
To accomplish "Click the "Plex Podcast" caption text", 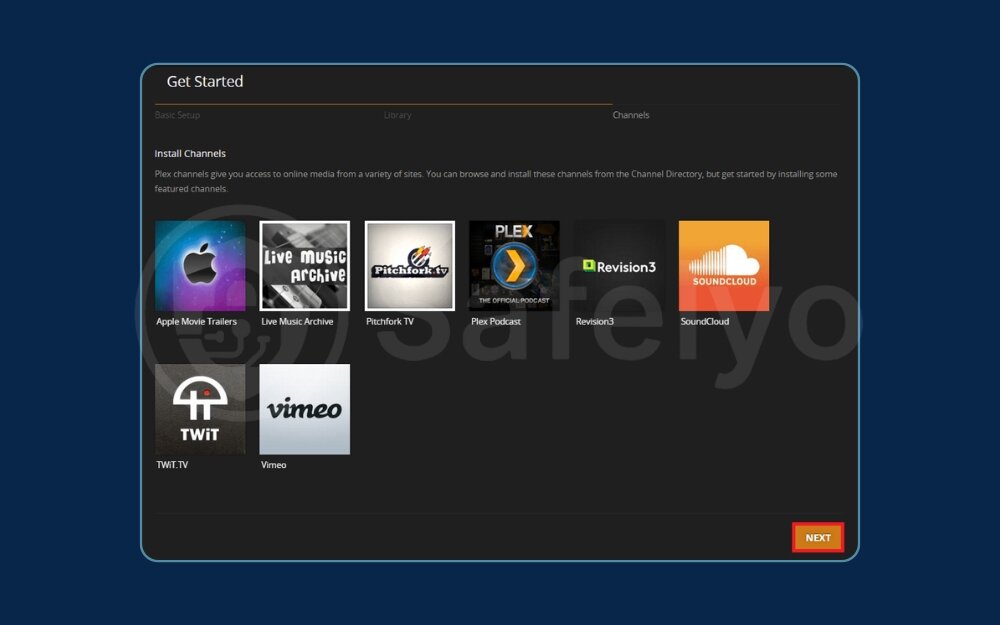I will pyautogui.click(x=496, y=322).
